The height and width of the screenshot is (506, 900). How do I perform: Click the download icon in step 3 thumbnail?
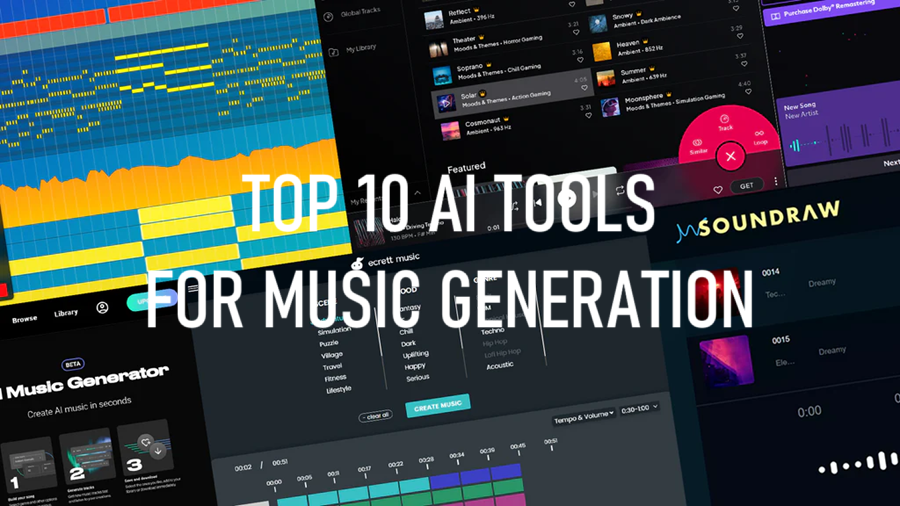tap(158, 451)
